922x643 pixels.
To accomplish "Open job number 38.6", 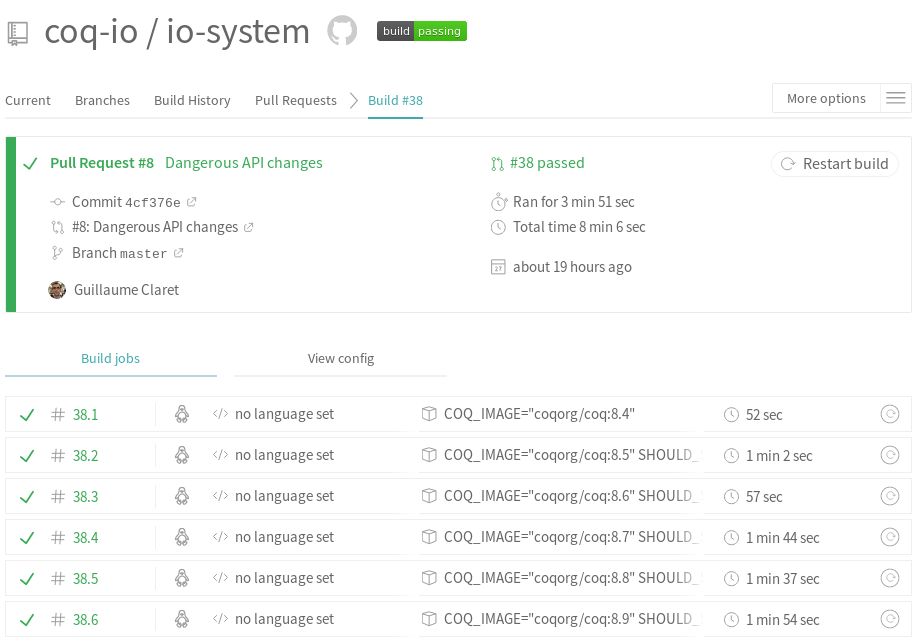I will point(85,620).
